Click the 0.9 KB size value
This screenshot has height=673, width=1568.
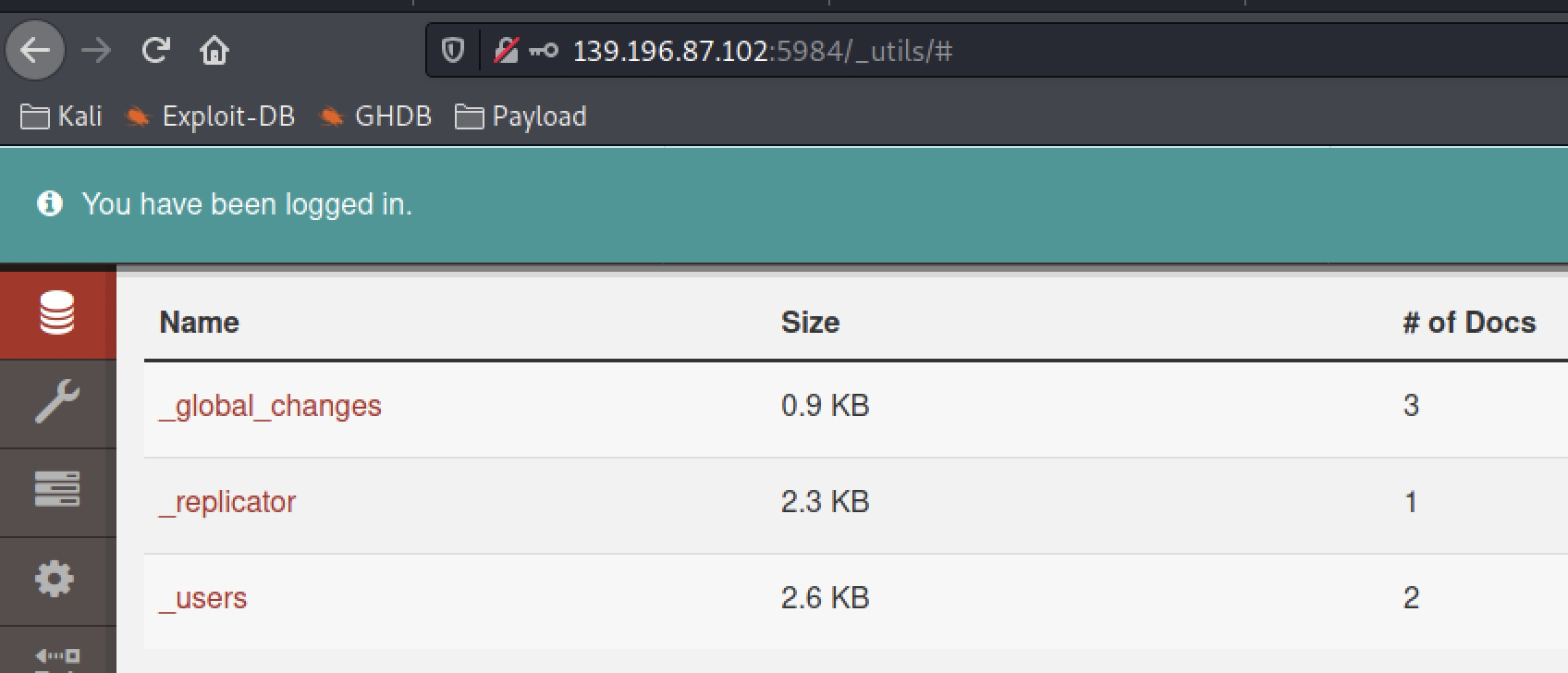coord(825,405)
